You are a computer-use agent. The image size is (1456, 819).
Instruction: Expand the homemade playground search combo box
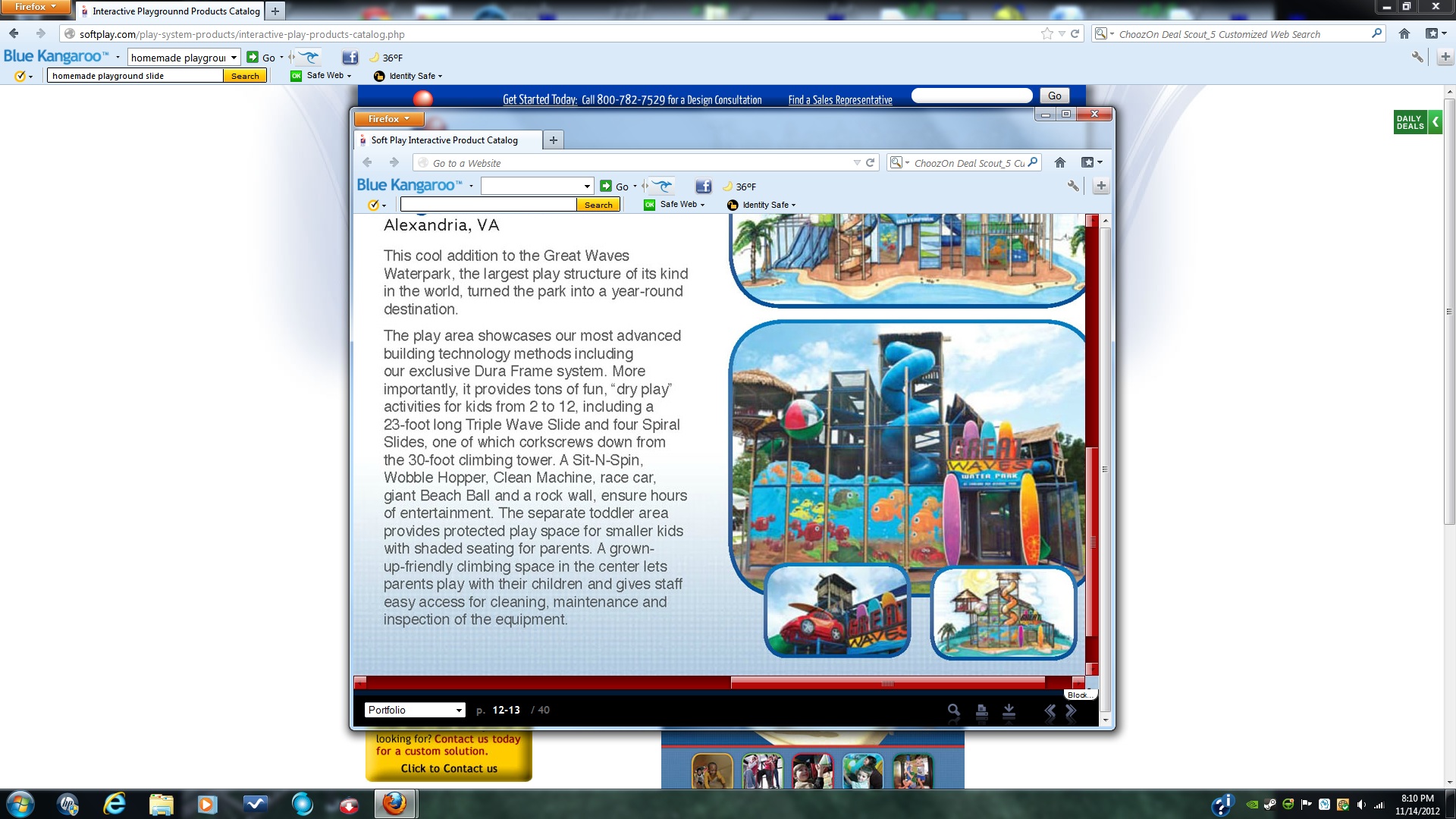pos(234,58)
